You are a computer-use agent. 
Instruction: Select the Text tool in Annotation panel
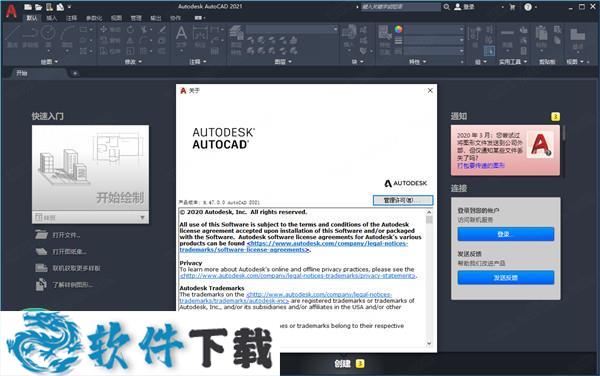click(x=181, y=37)
